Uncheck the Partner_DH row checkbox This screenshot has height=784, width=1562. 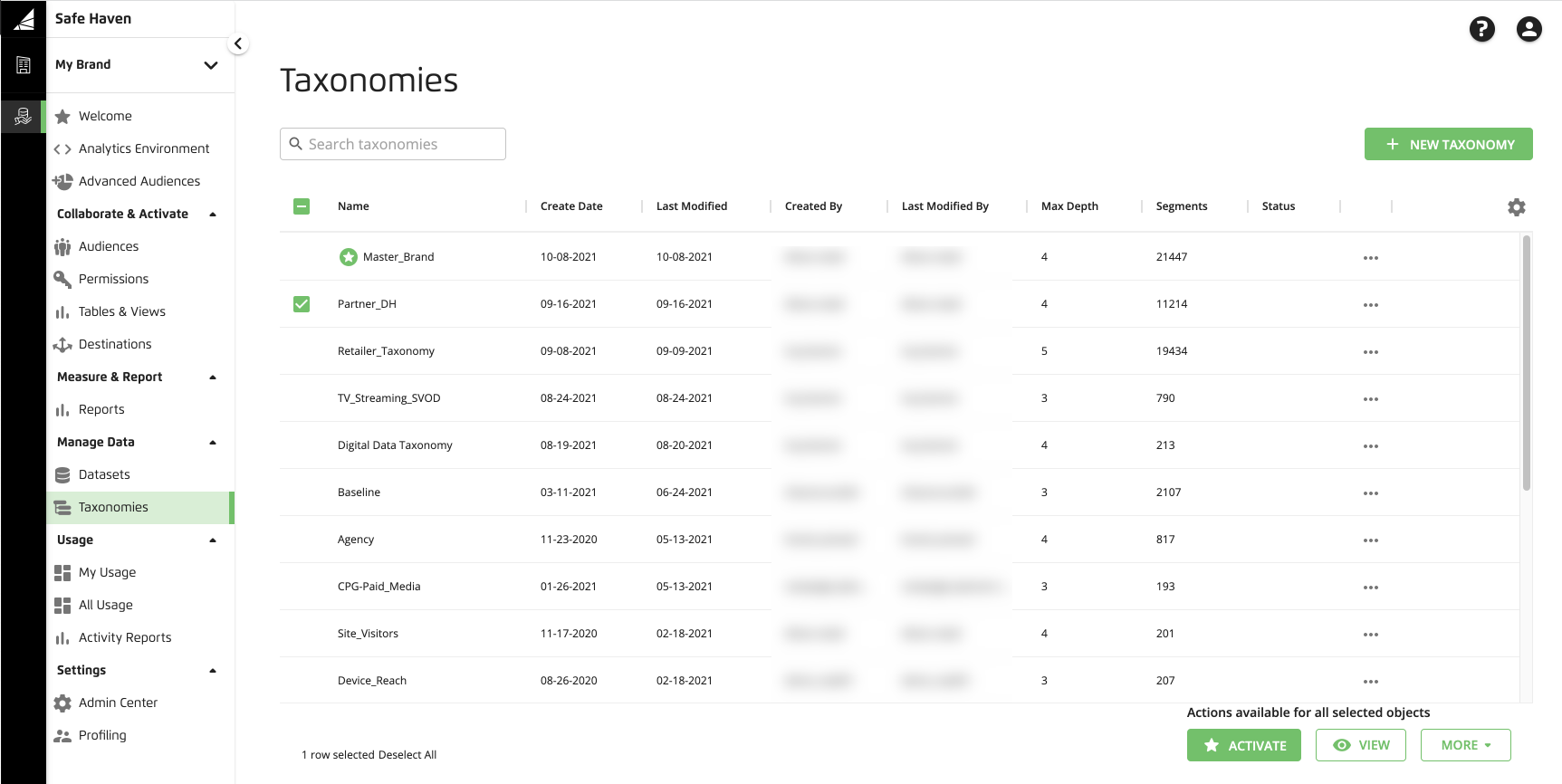click(x=302, y=304)
